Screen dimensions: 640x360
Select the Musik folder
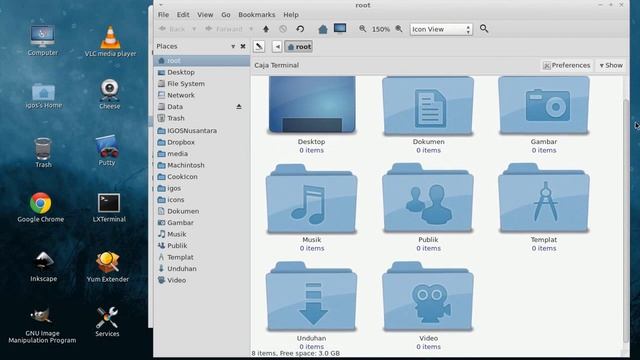point(311,199)
